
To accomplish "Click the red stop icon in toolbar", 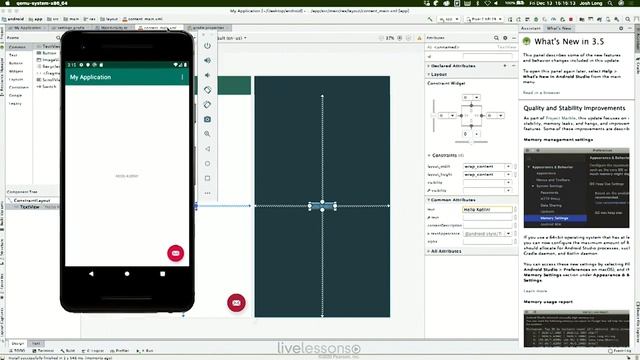I will [571, 19].
